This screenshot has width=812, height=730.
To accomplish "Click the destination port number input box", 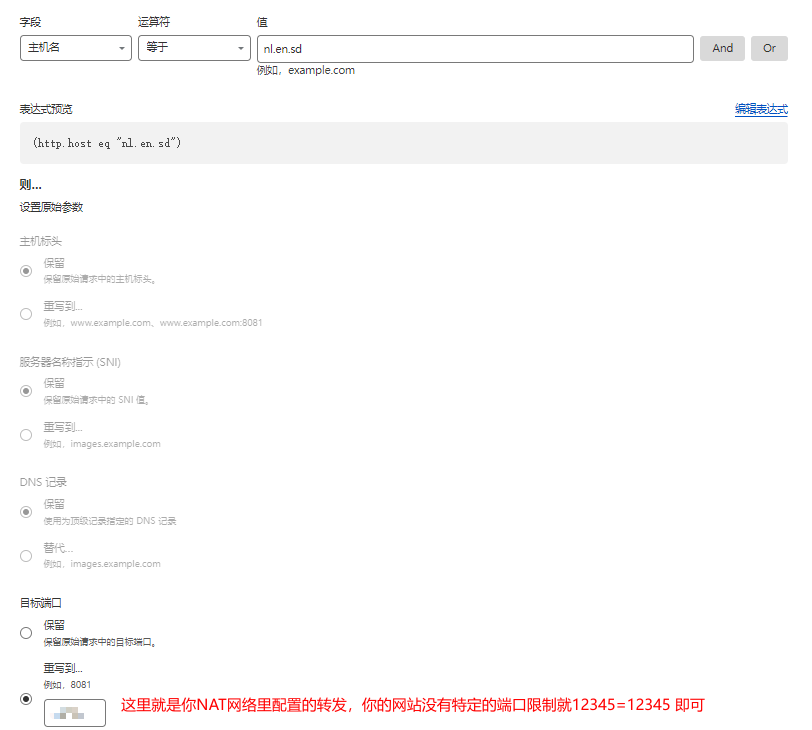I will tap(75, 713).
